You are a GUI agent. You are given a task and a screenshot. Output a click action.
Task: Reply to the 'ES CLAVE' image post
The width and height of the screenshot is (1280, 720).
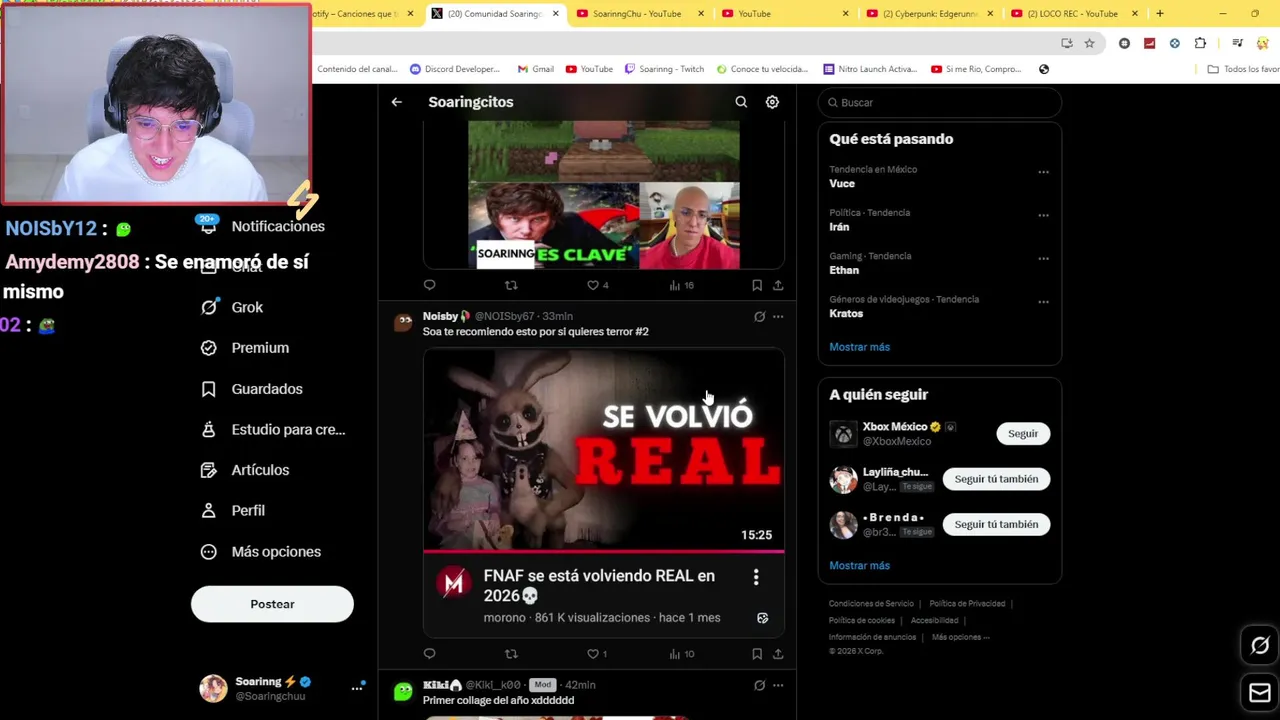coord(430,285)
